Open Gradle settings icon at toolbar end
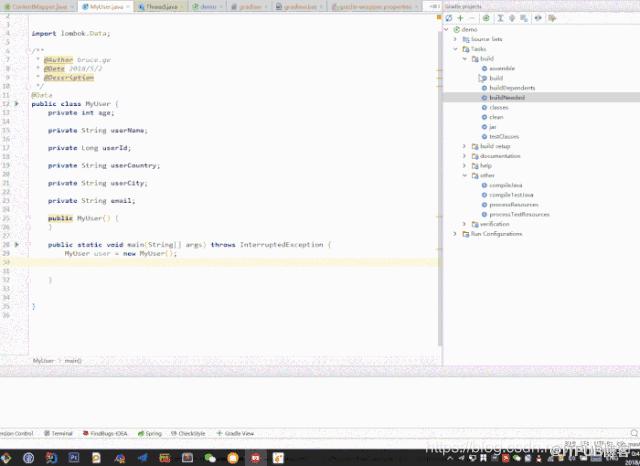The image size is (640, 466). pos(552,18)
